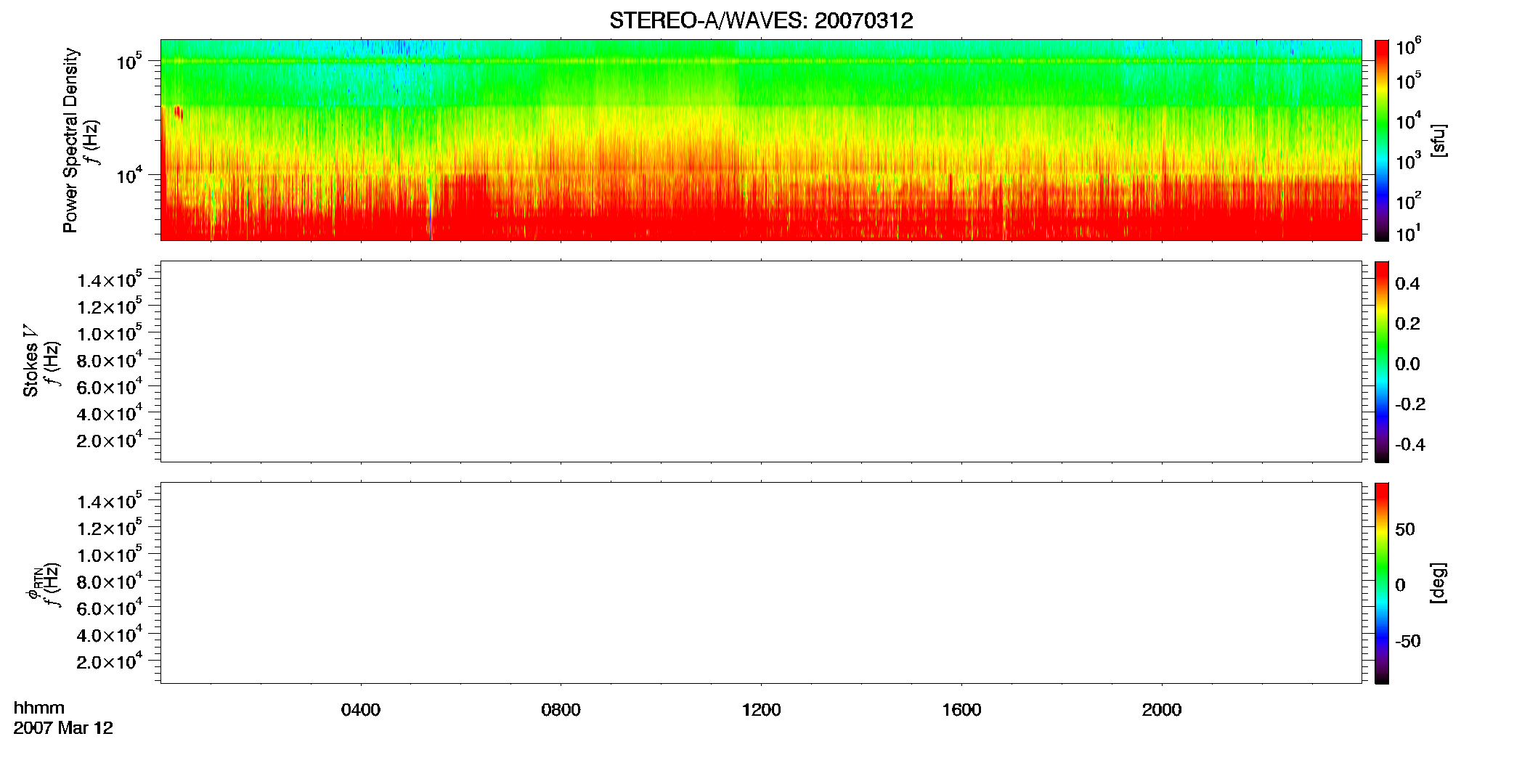Image resolution: width=1522 pixels, height=784 pixels.
Task: Click the phi RTN axis label
Action: 33,583
